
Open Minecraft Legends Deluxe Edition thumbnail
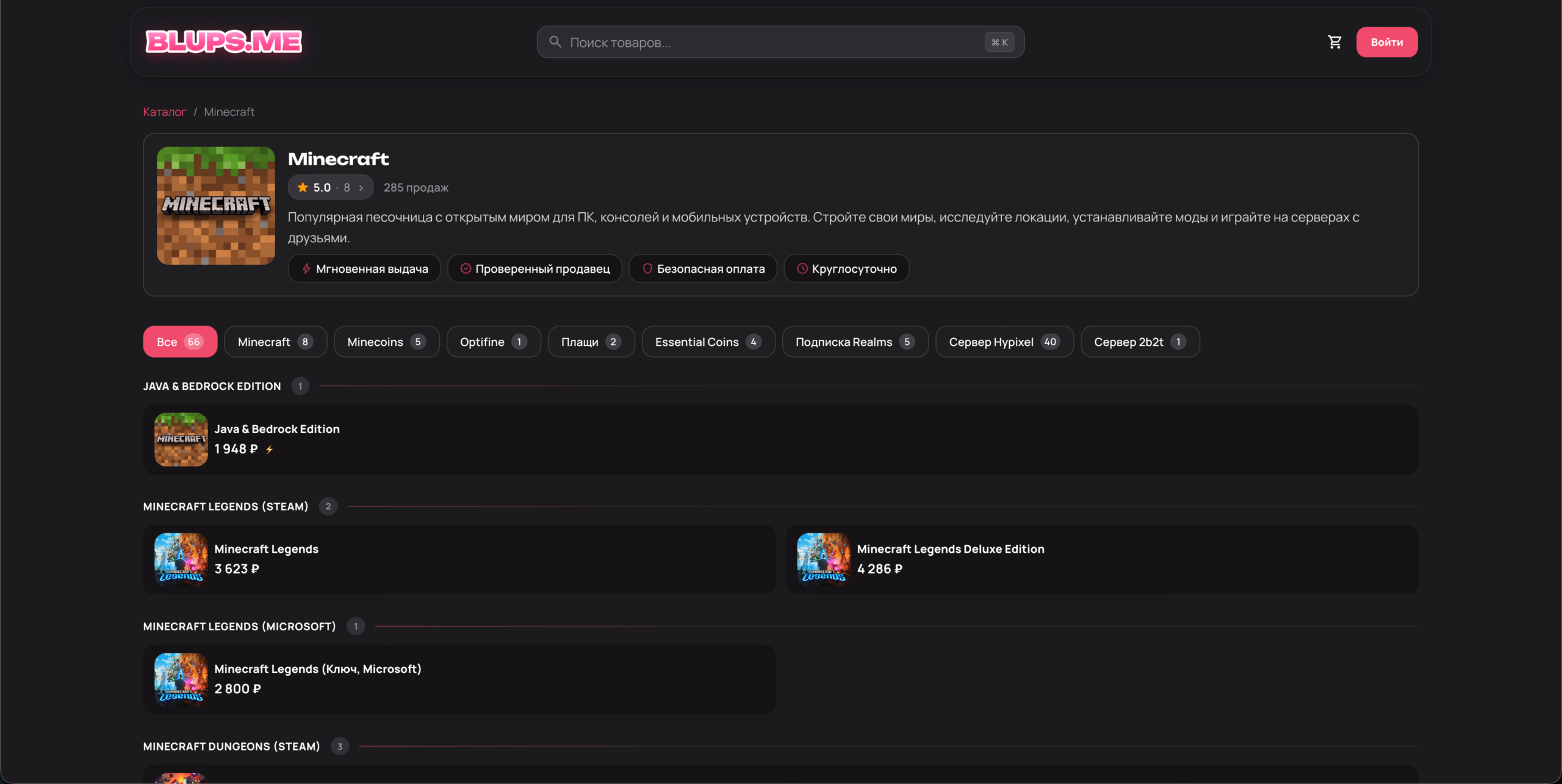point(824,559)
